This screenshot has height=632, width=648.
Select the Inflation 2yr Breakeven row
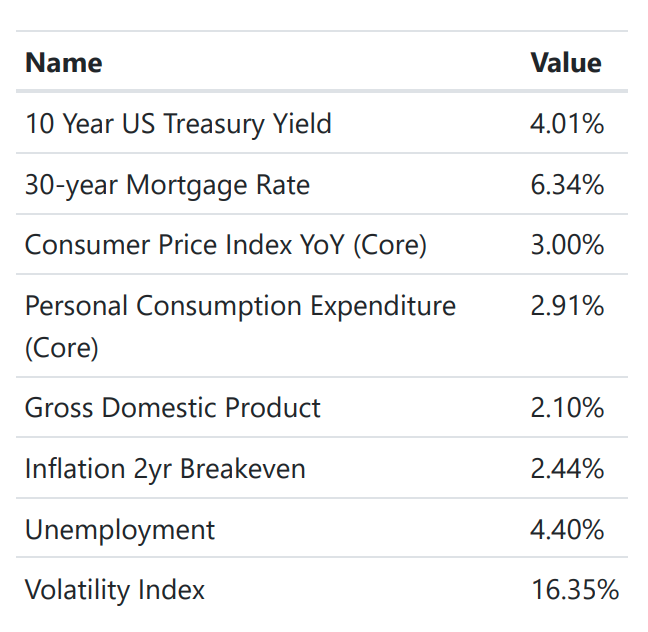click(322, 468)
